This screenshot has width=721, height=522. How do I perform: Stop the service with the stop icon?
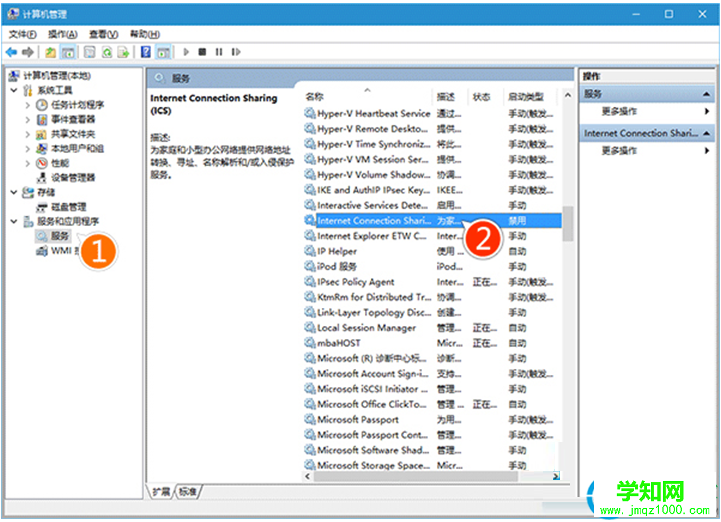coord(202,52)
